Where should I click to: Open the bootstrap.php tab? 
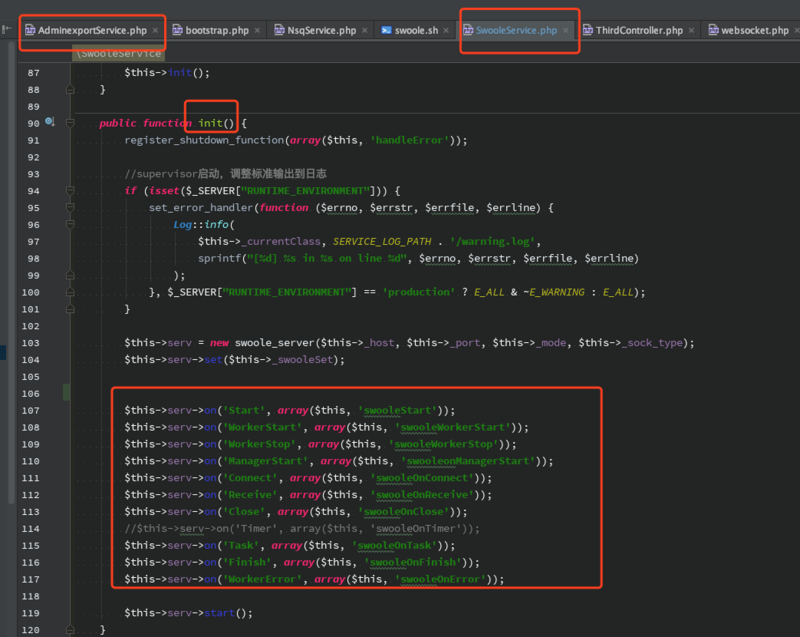pyautogui.click(x=217, y=31)
